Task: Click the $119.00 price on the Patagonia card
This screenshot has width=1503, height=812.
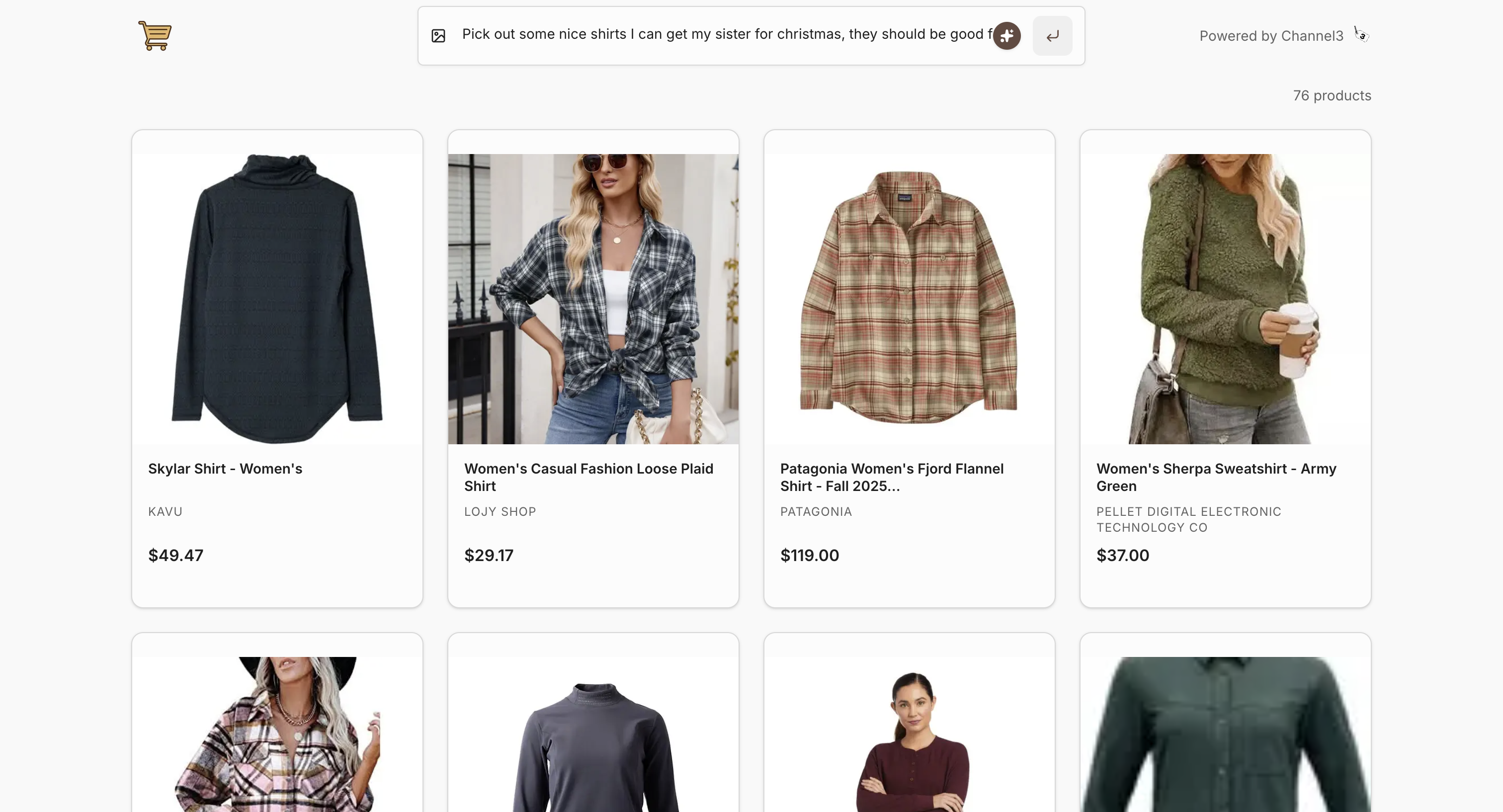Action: pyautogui.click(x=810, y=555)
